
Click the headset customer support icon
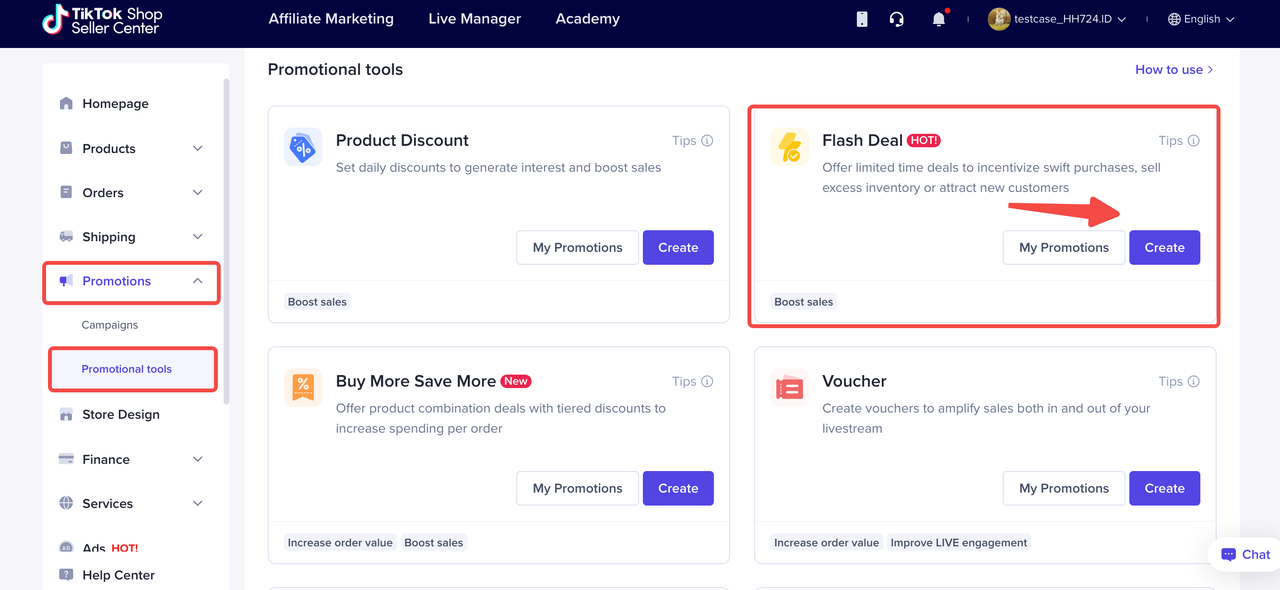tap(897, 19)
